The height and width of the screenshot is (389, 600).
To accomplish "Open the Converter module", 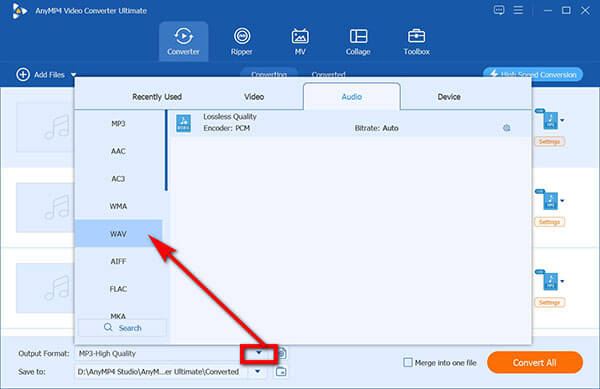I will pos(183,41).
